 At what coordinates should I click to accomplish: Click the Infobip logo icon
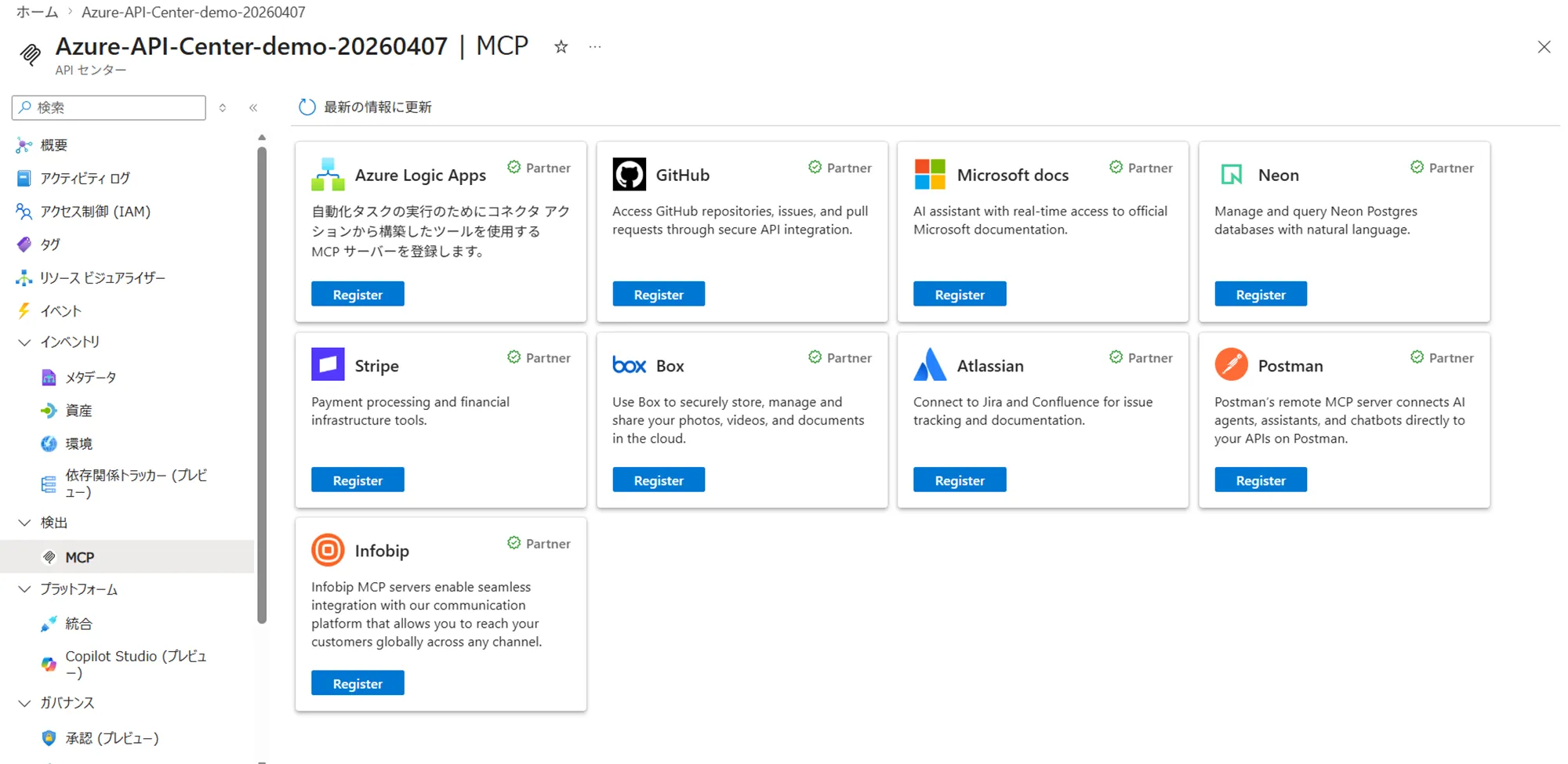pos(328,550)
